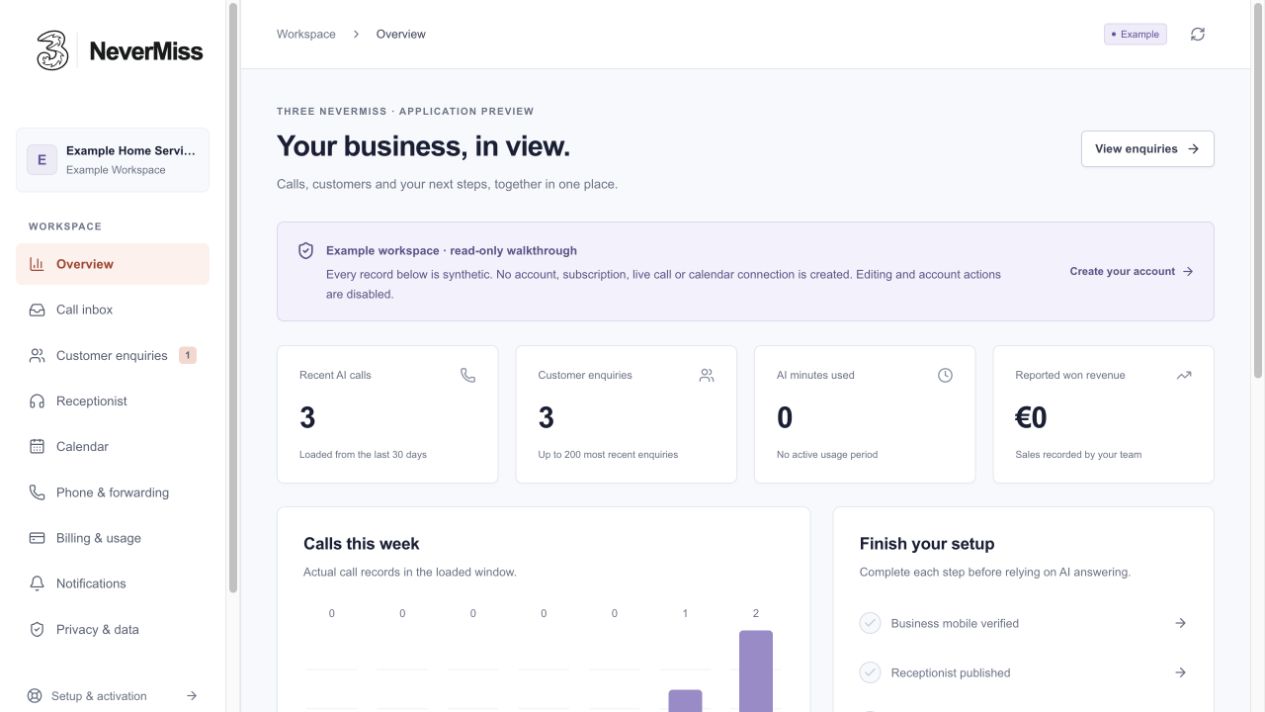Click the Setup & activation lifebuoy icon
The height and width of the screenshot is (712, 1265).
click(35, 696)
